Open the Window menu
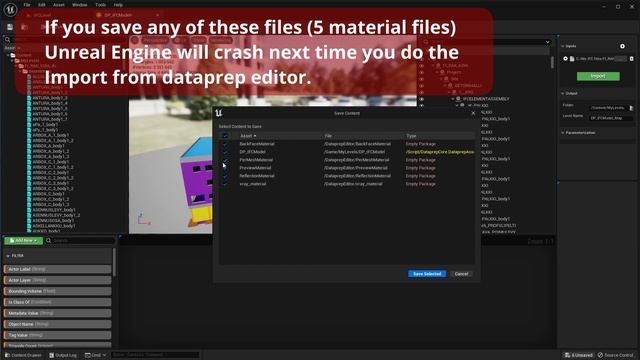Screen dimensions: 640x360 [x=80, y=5]
